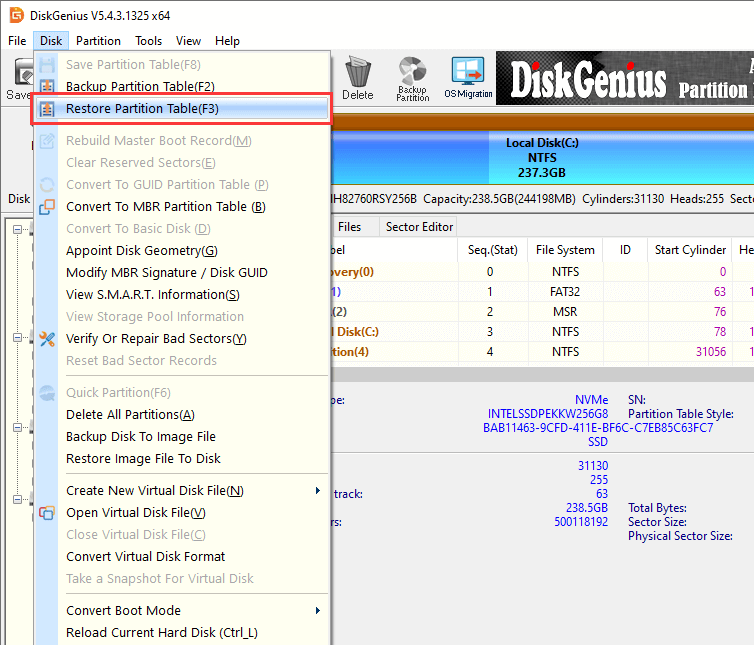
Task: Expand the Convert Boot Mode submenu arrow
Action: (318, 611)
